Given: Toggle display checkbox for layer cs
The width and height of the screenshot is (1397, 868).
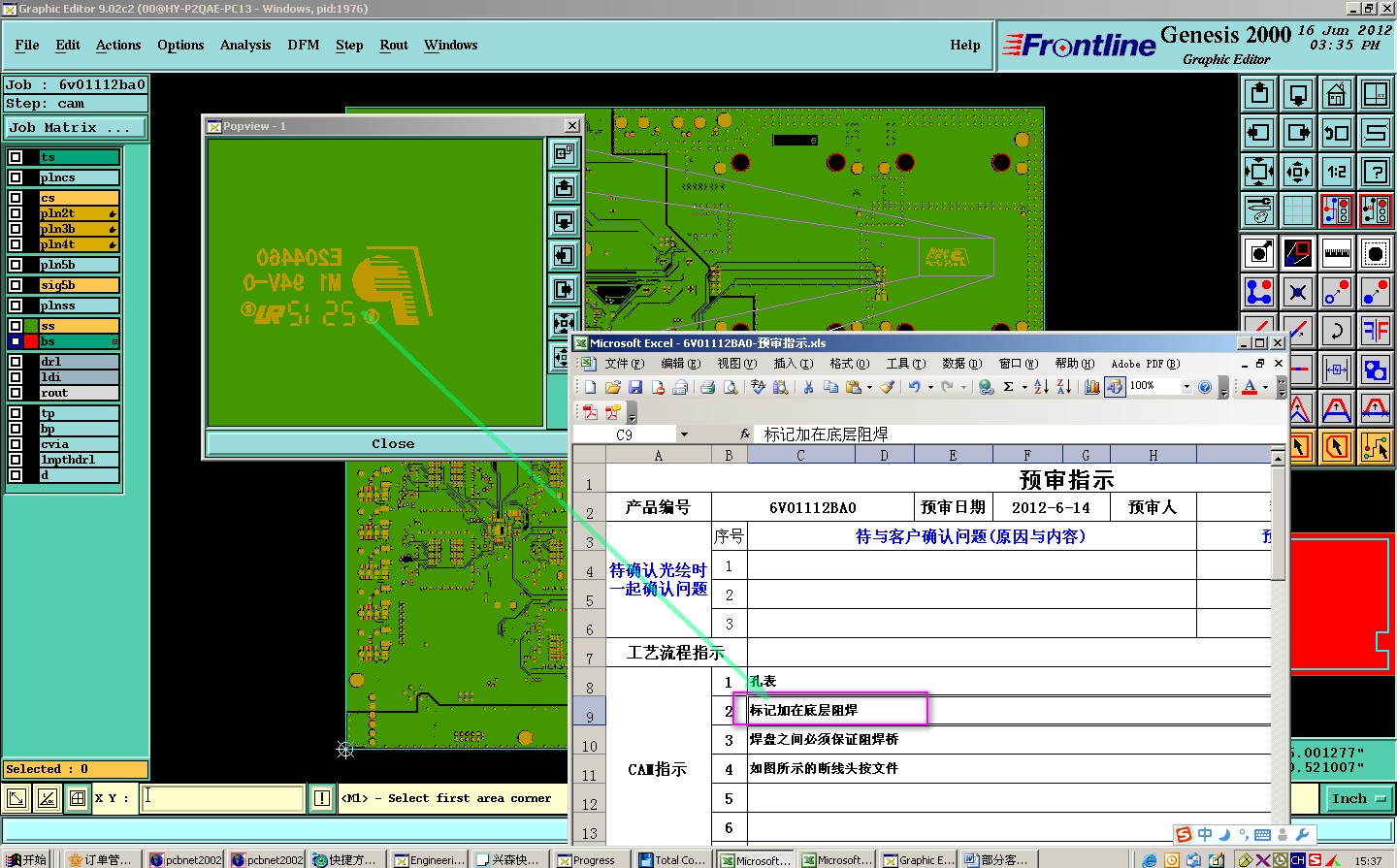Looking at the screenshot, I should [x=16, y=198].
